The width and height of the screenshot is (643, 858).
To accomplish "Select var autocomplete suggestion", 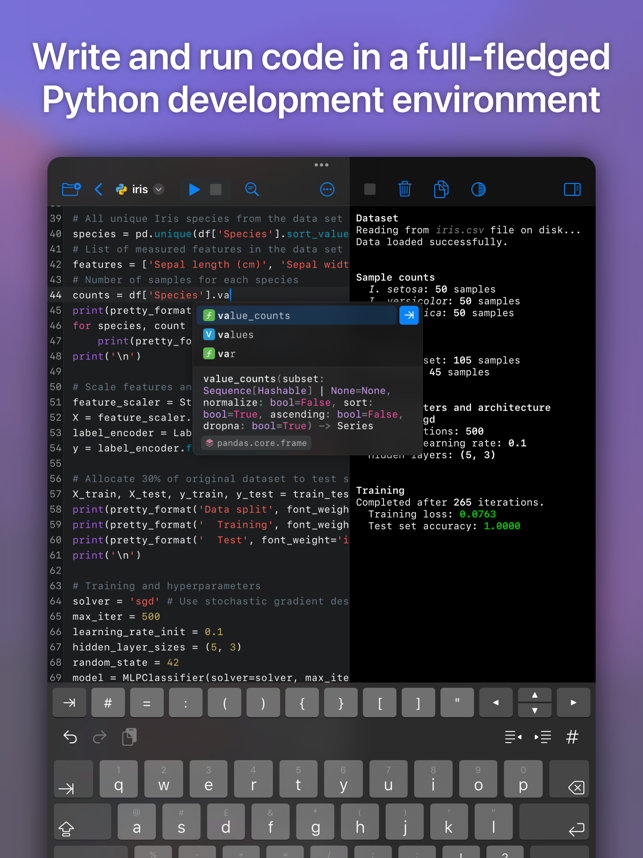I will (297, 354).
